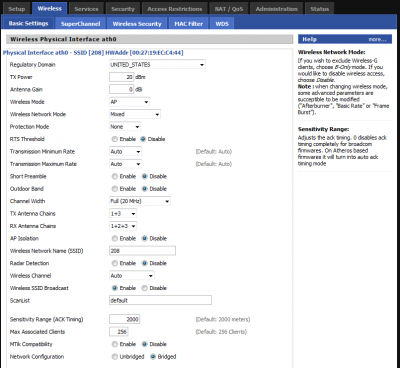Select Basic Settings sub-tab
This screenshot has height=368, width=400.
click(x=28, y=23)
